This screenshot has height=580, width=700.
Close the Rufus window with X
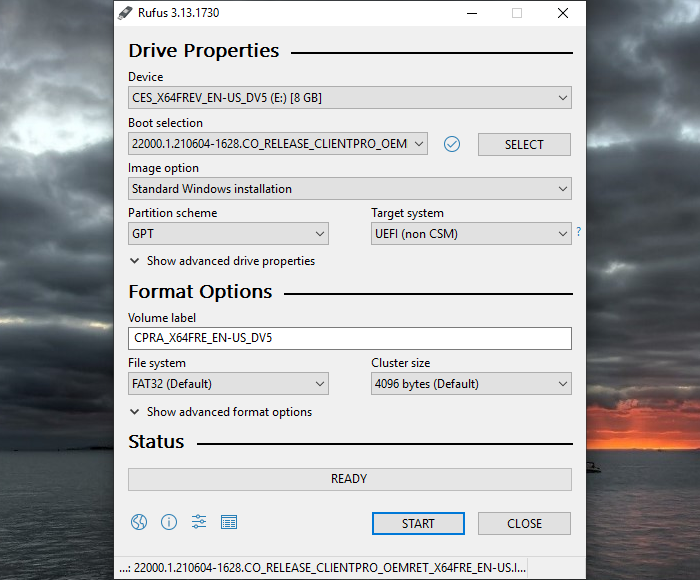coord(563,13)
